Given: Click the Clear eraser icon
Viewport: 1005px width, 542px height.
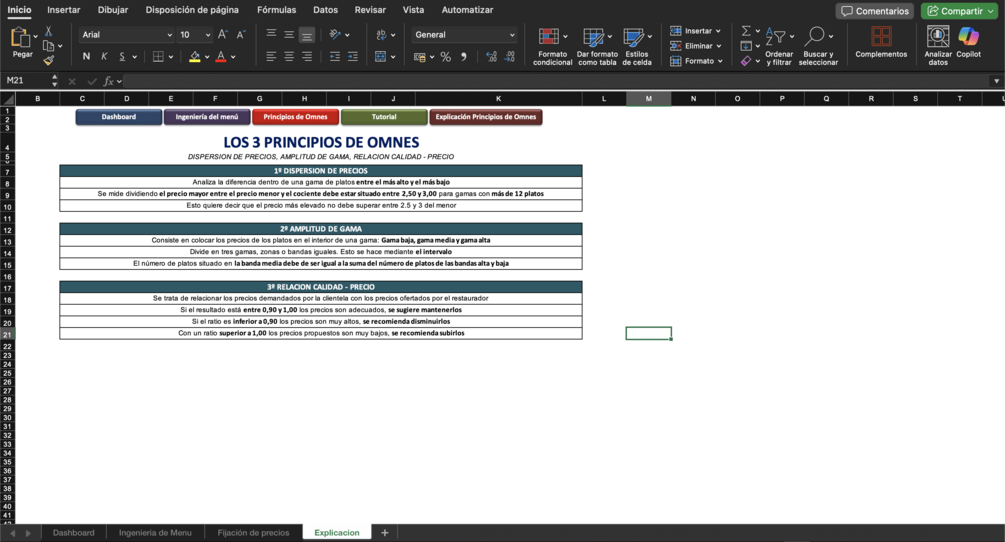Looking at the screenshot, I should click(746, 61).
